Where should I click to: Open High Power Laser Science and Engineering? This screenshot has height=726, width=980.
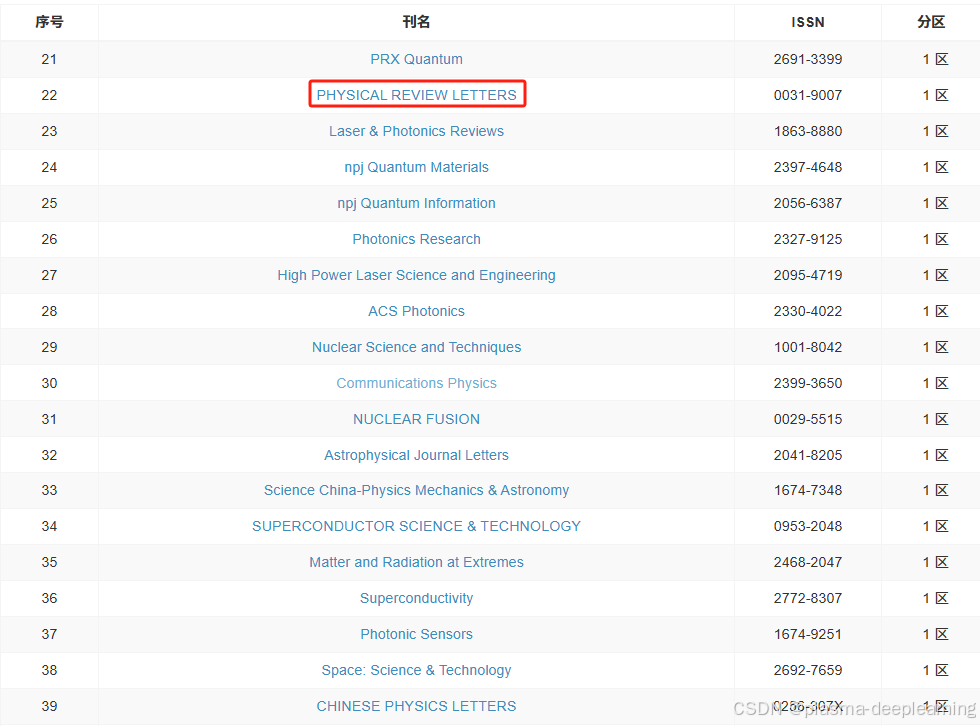click(416, 276)
